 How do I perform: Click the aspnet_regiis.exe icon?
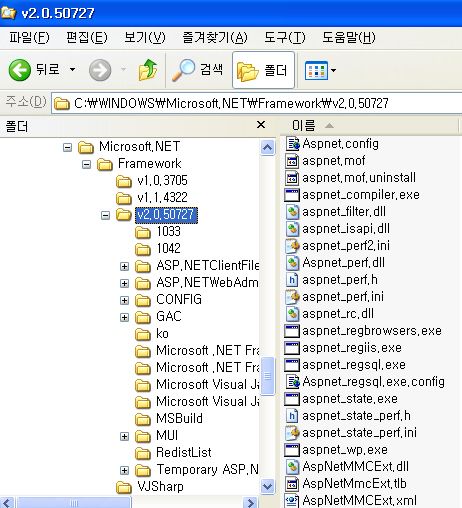pyautogui.click(x=292, y=348)
